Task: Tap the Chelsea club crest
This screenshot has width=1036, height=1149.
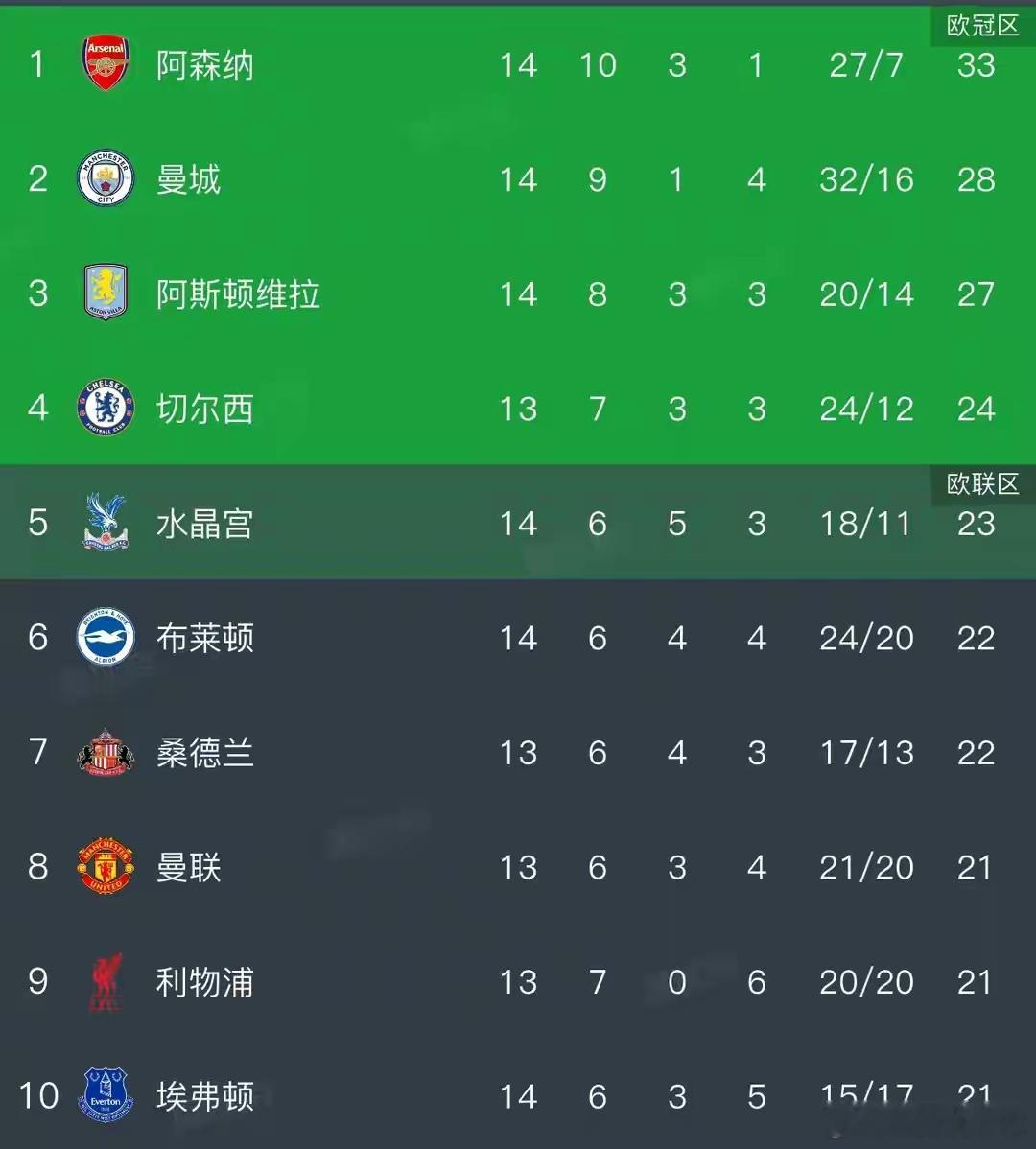Action: point(106,408)
